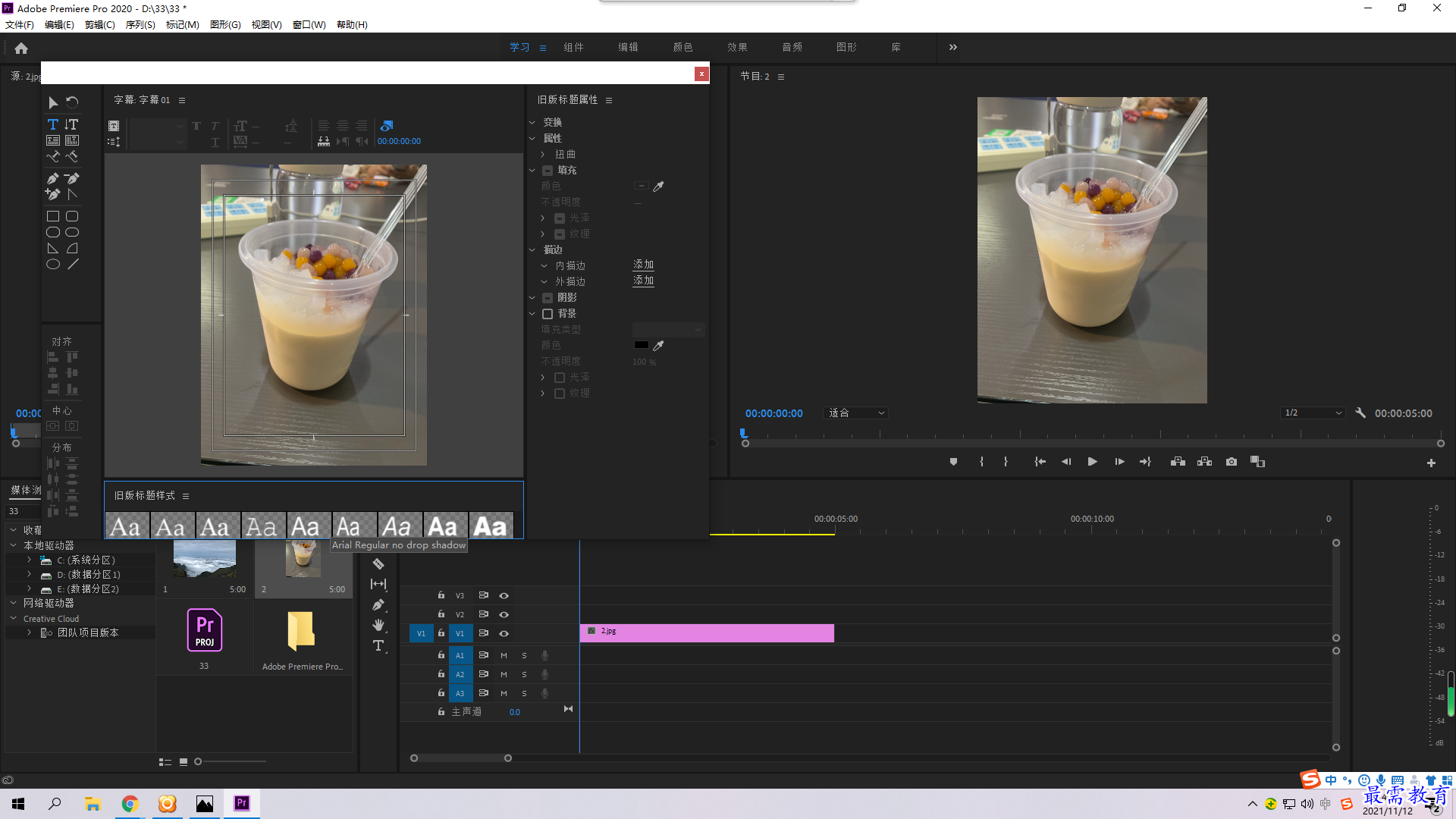Viewport: 1456px width, 819px height.
Task: Select the horizontal Type tool in title tools
Action: (53, 124)
